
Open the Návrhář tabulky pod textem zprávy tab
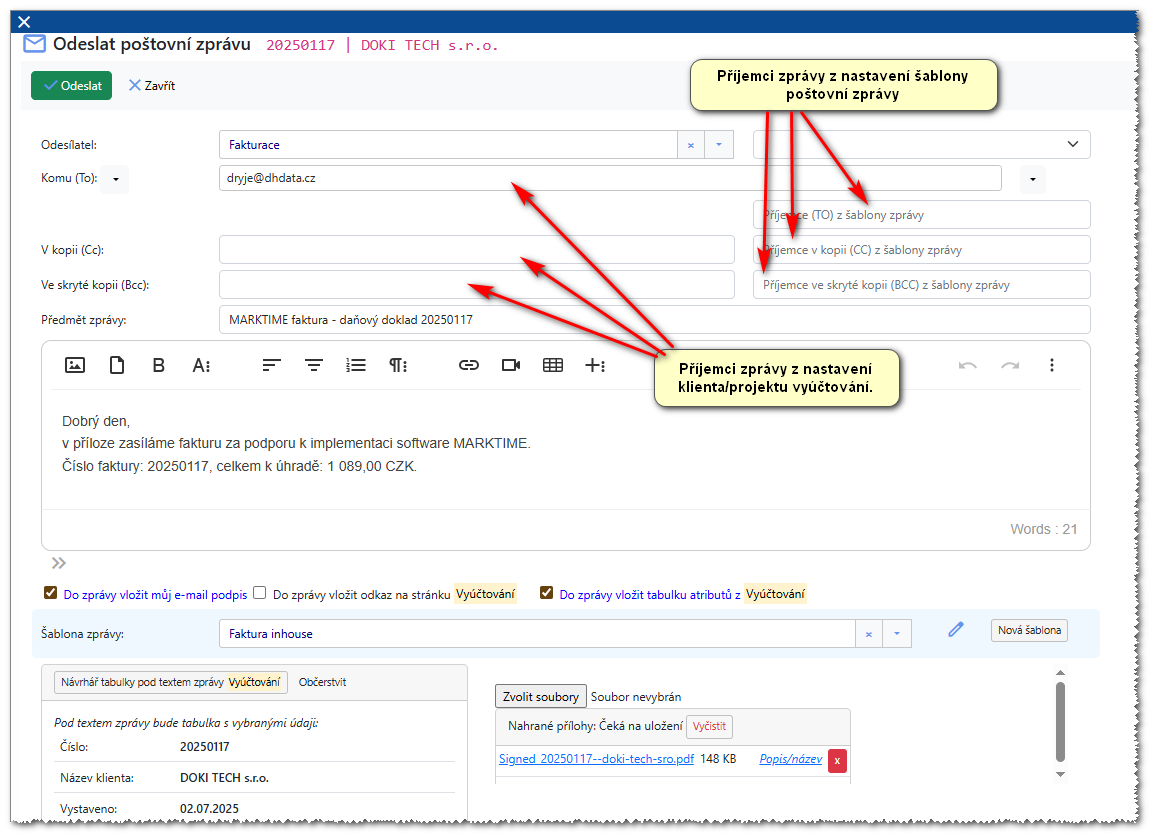tap(170, 682)
